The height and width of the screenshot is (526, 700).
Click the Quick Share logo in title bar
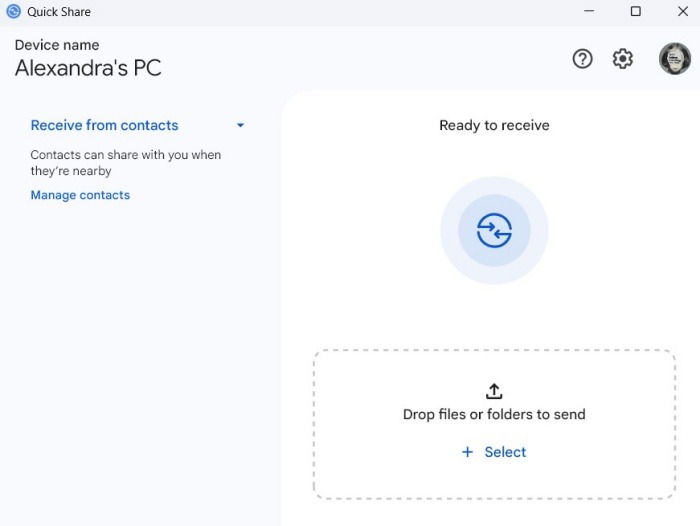point(13,11)
